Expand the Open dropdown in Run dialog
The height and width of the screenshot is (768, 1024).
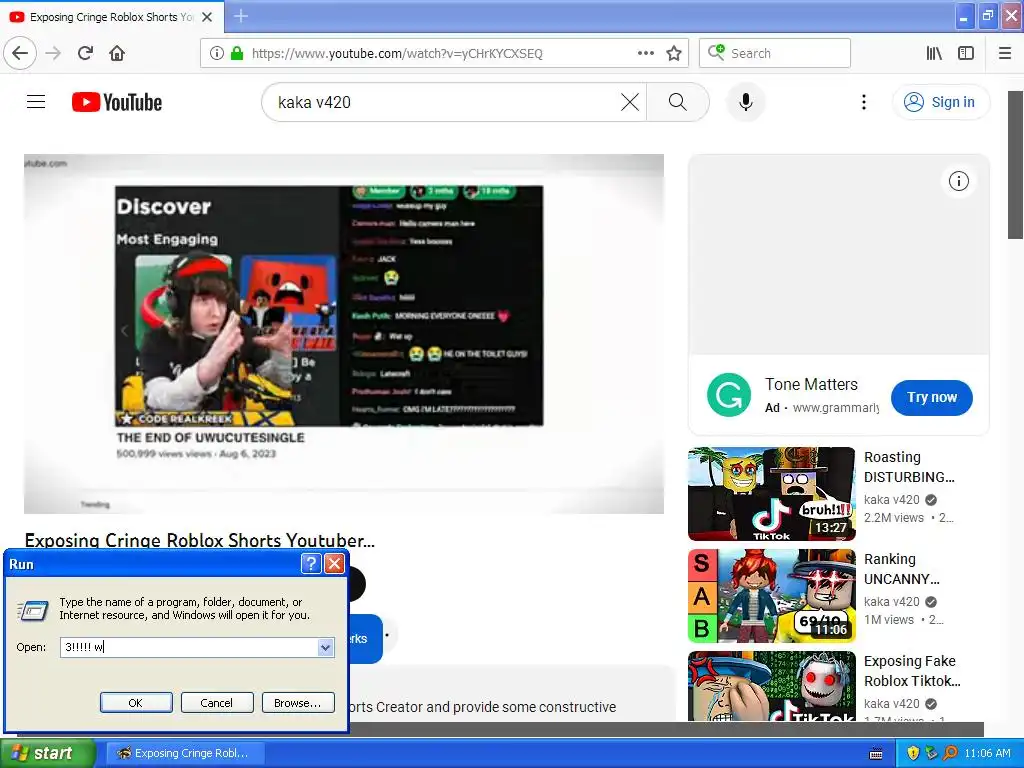325,647
